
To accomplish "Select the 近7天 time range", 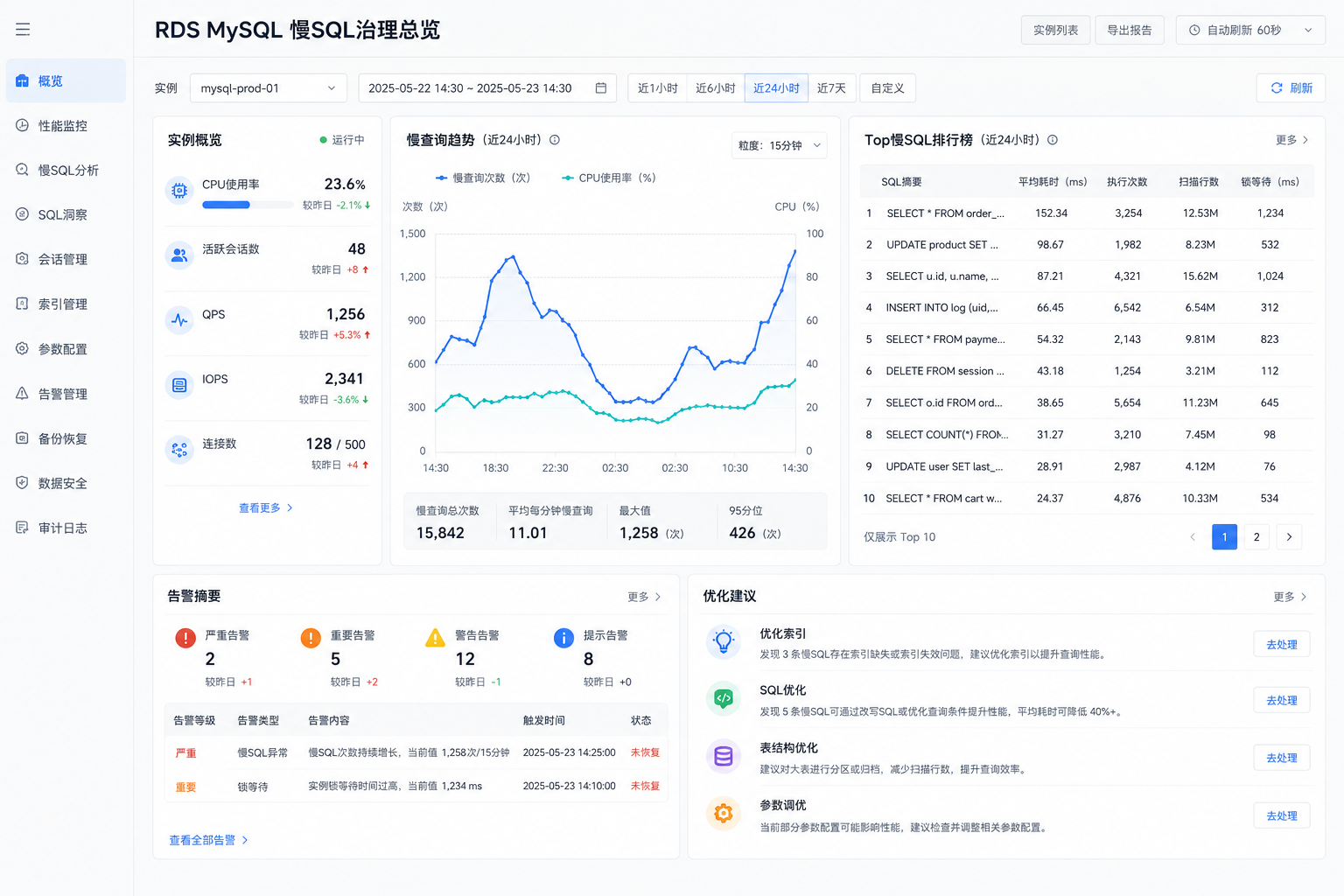I will pos(831,88).
